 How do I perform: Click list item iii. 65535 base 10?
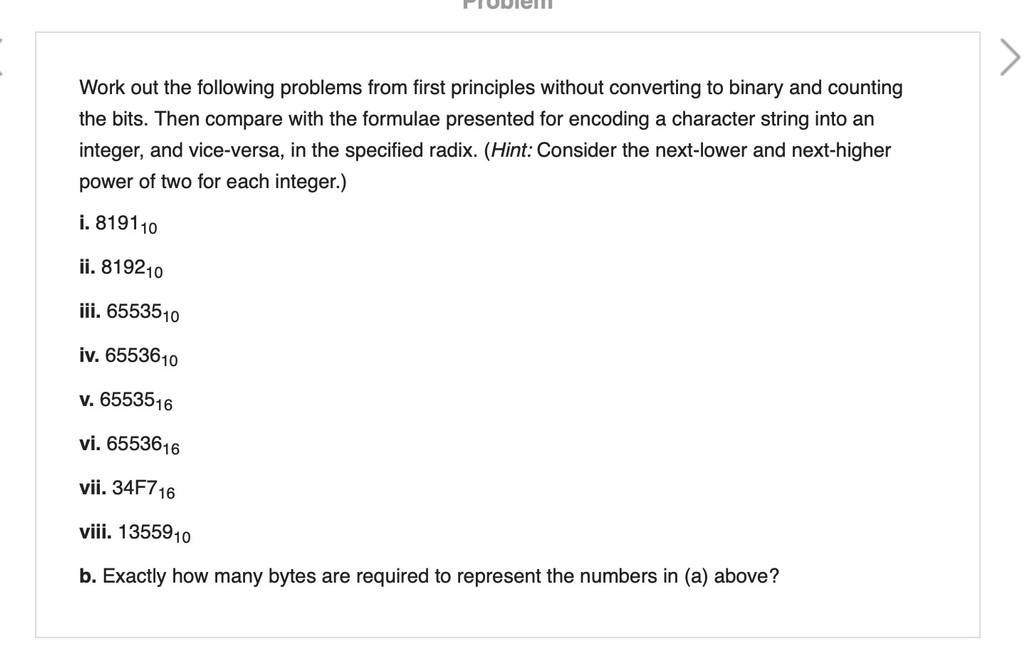click(129, 312)
